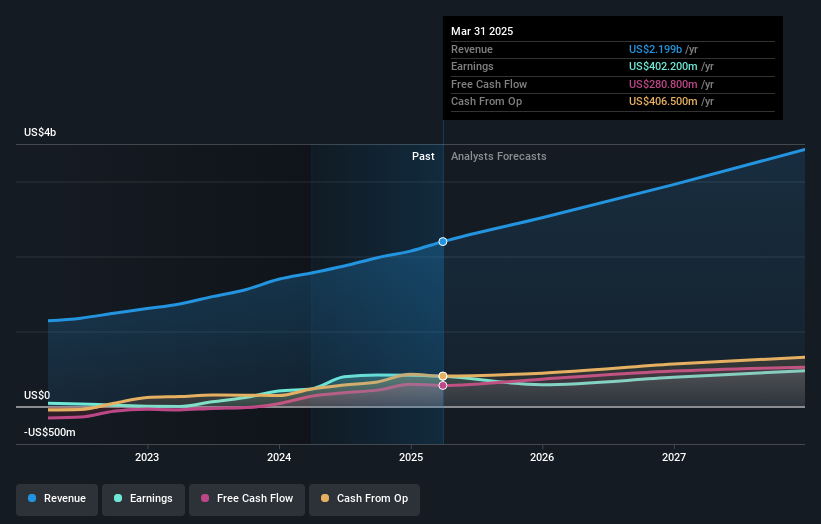Click the Mar 31 2025 tooltip date

(482, 31)
